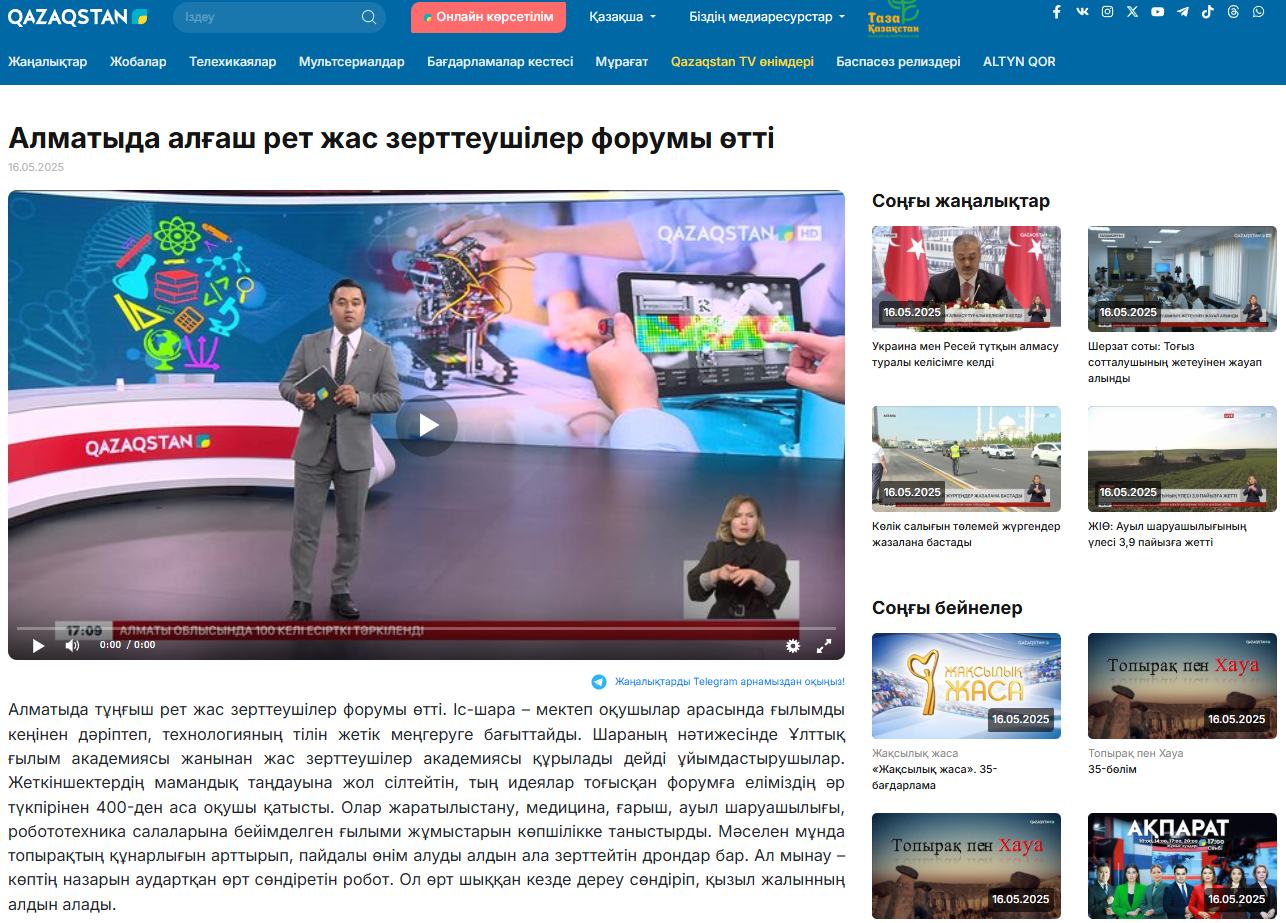Follow the Telegram channel link below video
This screenshot has width=1286, height=923.
(x=729, y=682)
